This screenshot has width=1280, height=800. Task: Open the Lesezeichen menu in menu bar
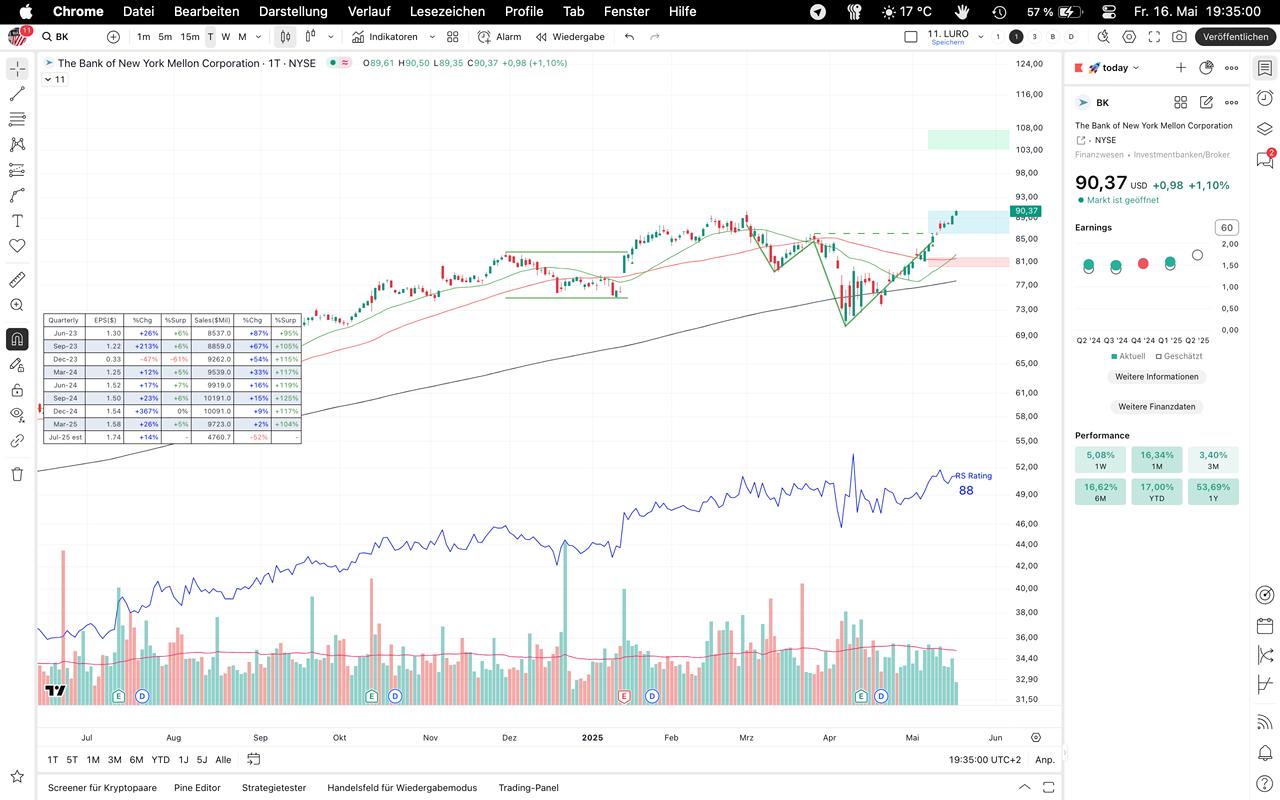pos(447,11)
